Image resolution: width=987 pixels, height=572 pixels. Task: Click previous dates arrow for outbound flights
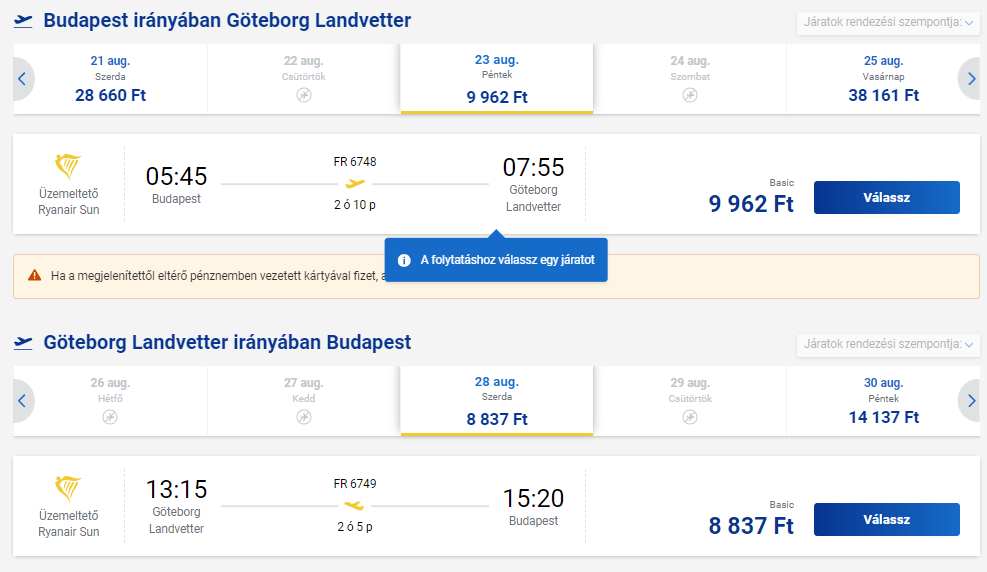pyautogui.click(x=23, y=79)
